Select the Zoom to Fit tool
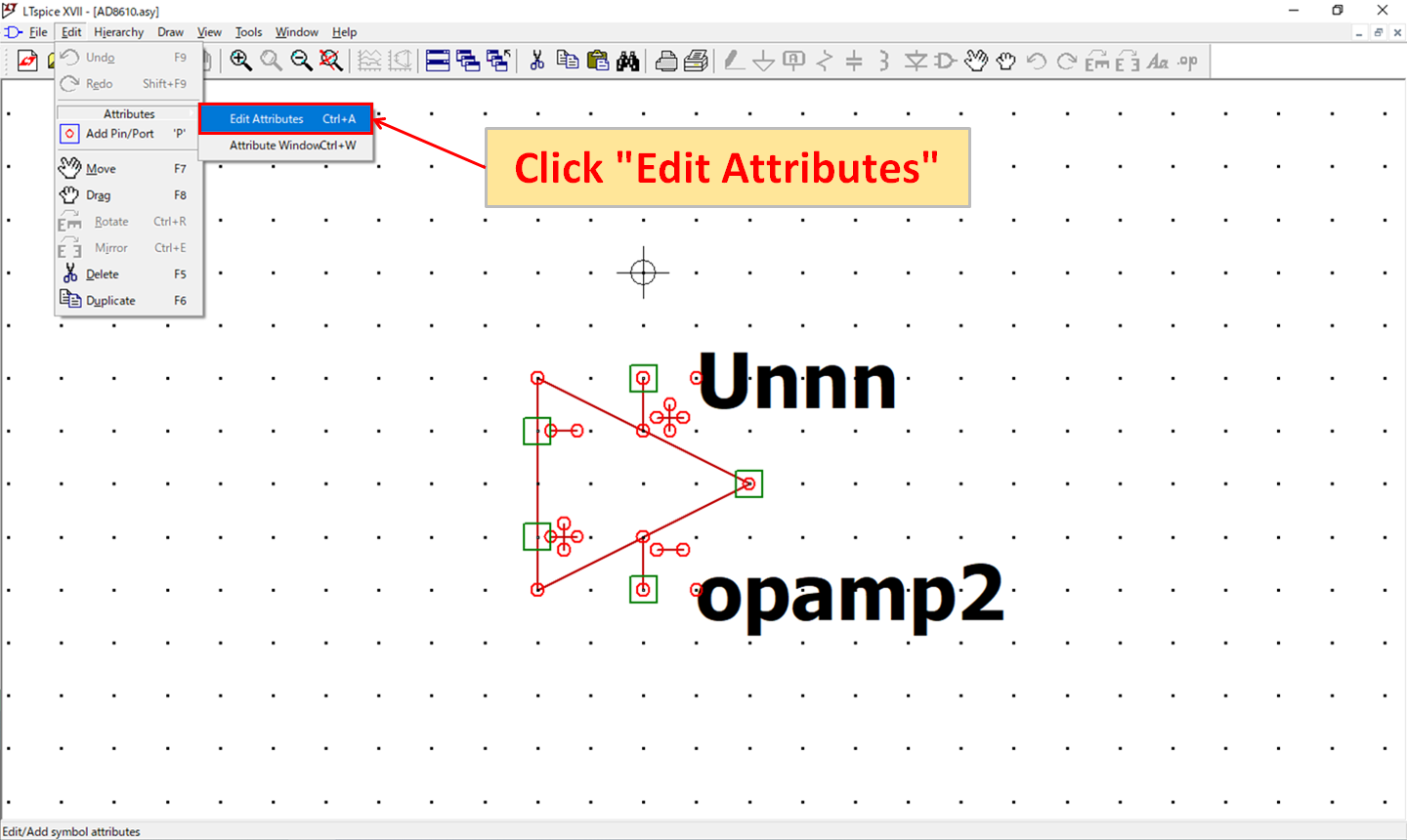The image size is (1407, 840). [x=331, y=61]
